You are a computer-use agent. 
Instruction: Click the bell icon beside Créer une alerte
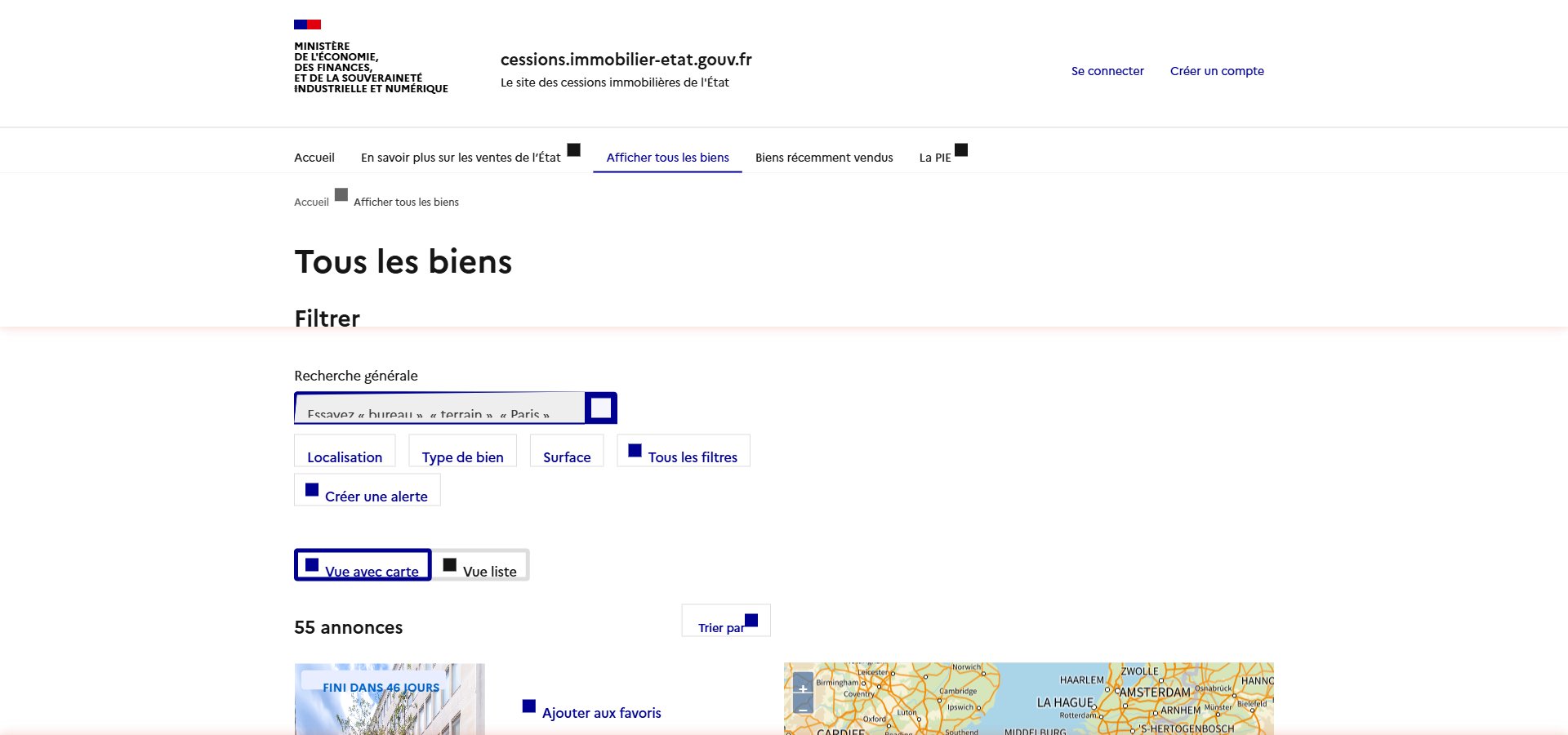311,488
